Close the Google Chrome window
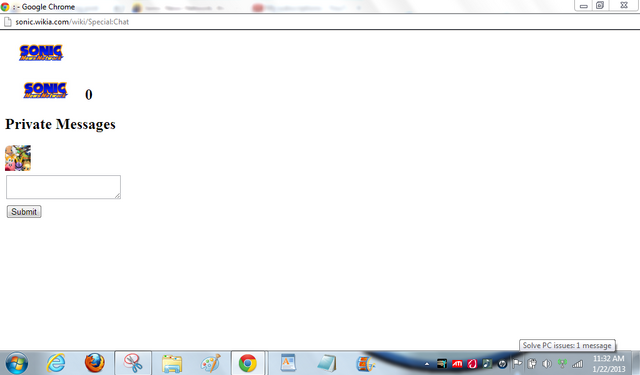640x375 pixels. [624, 6]
